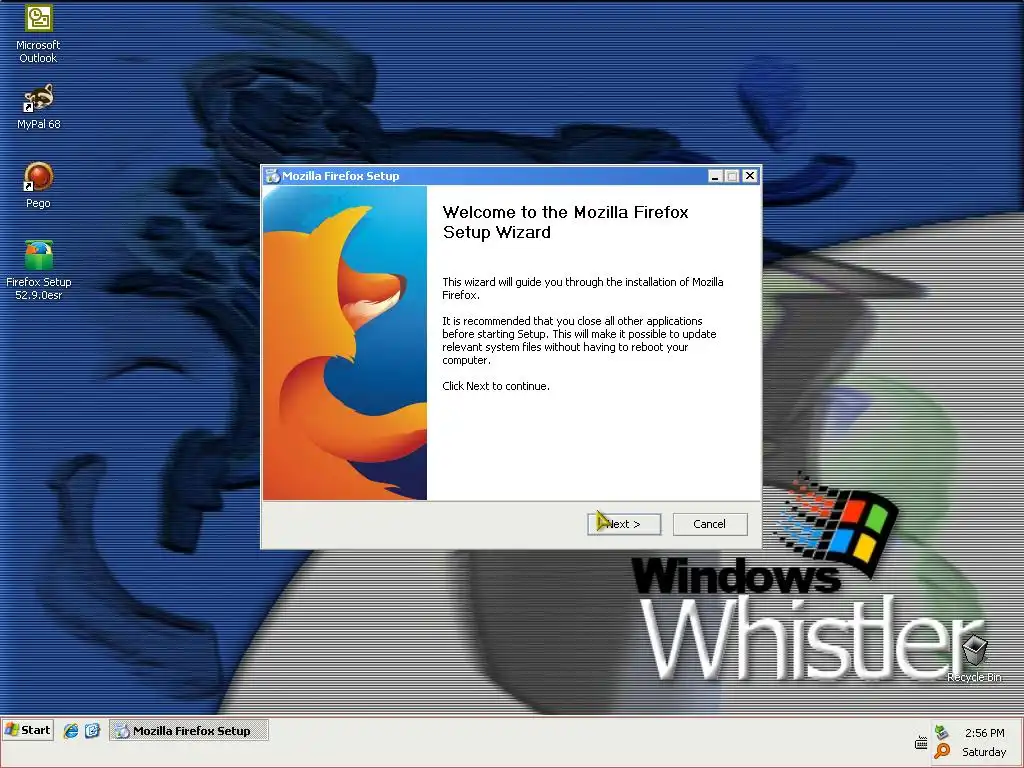Launch Outlook Express from quick launch
The height and width of the screenshot is (768, 1024).
(x=92, y=731)
